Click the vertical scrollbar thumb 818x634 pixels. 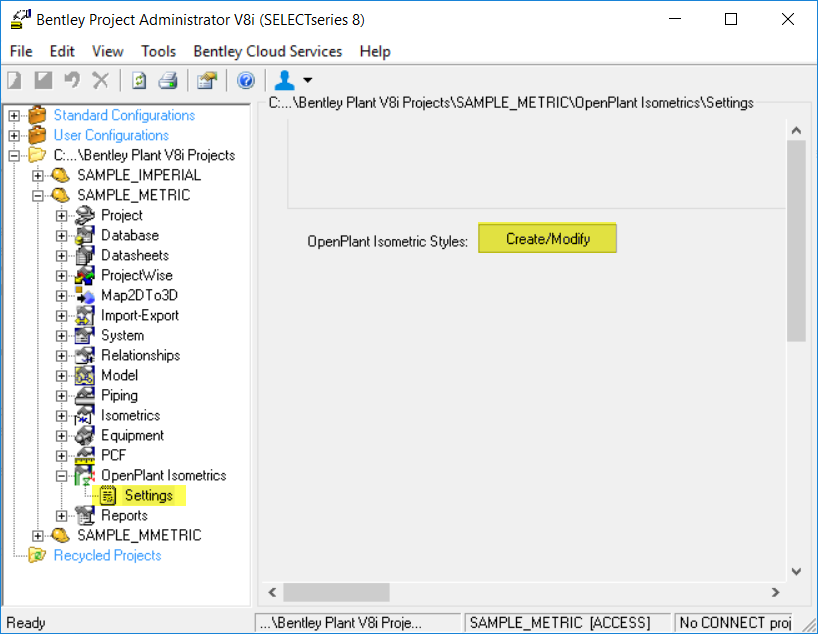coord(796,241)
